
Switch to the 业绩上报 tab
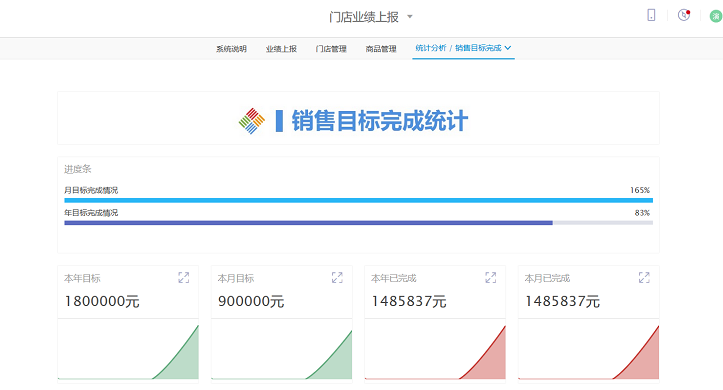pyautogui.click(x=281, y=49)
